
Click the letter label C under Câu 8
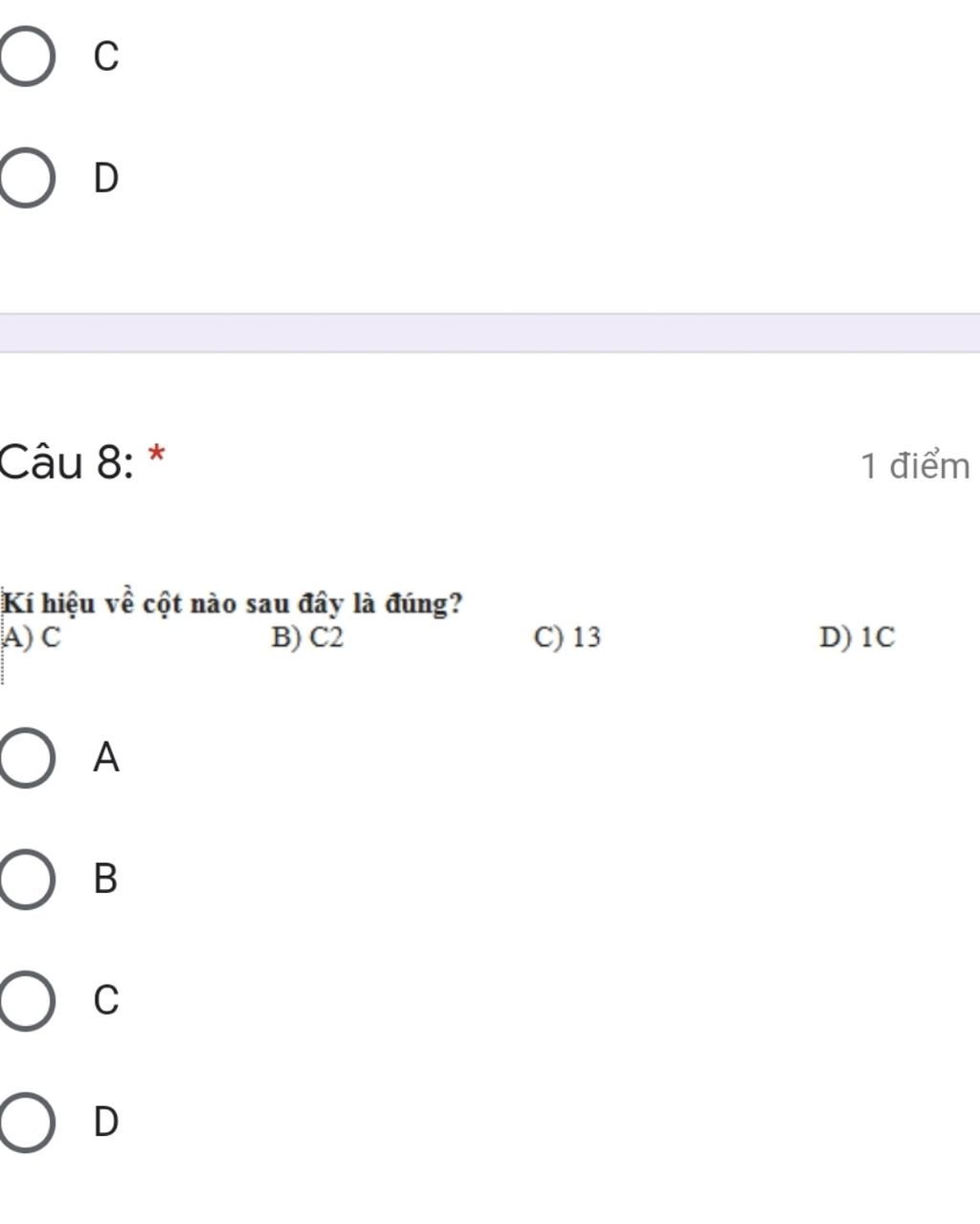point(106,1000)
